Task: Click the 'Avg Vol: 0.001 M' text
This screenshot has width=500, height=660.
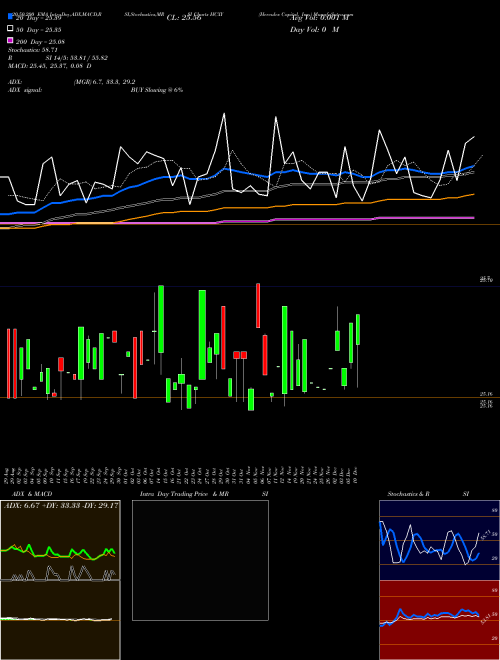Action: (x=319, y=18)
